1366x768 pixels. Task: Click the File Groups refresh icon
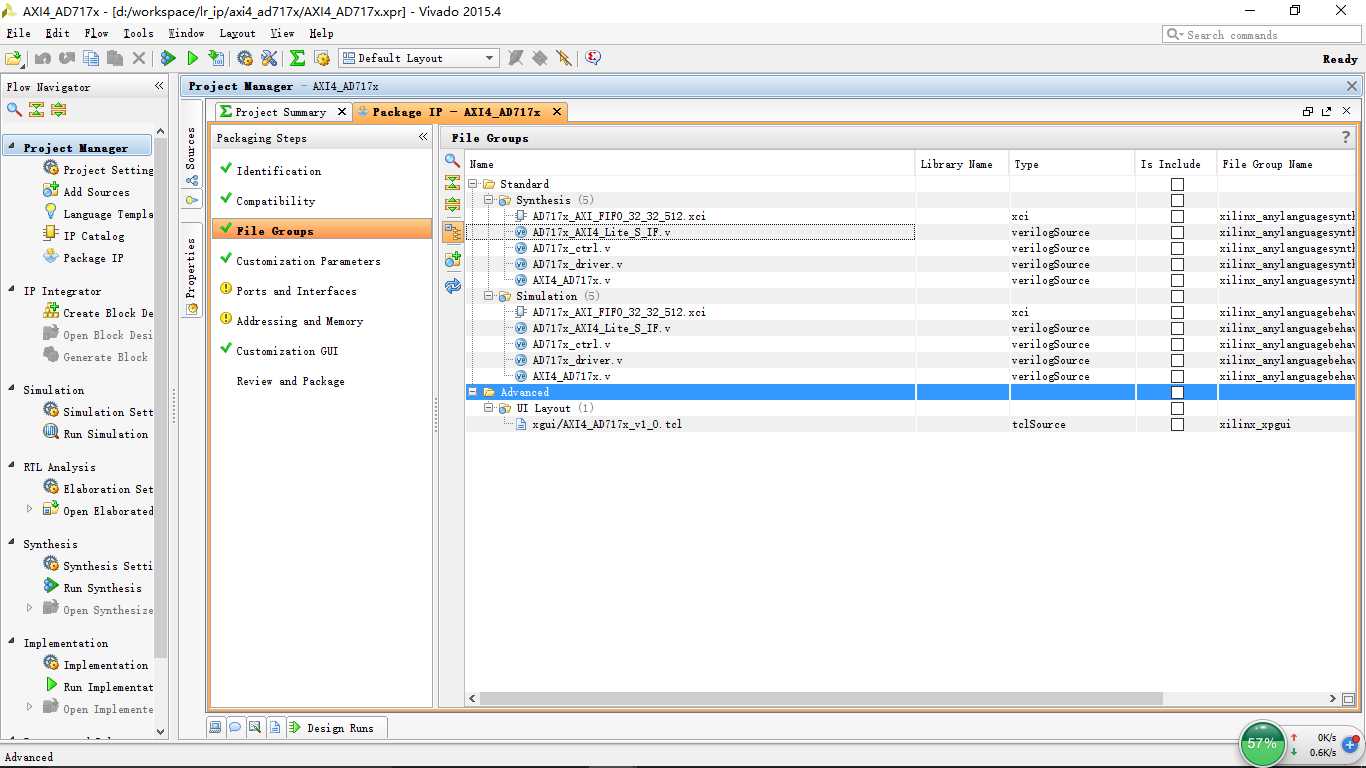click(x=452, y=286)
